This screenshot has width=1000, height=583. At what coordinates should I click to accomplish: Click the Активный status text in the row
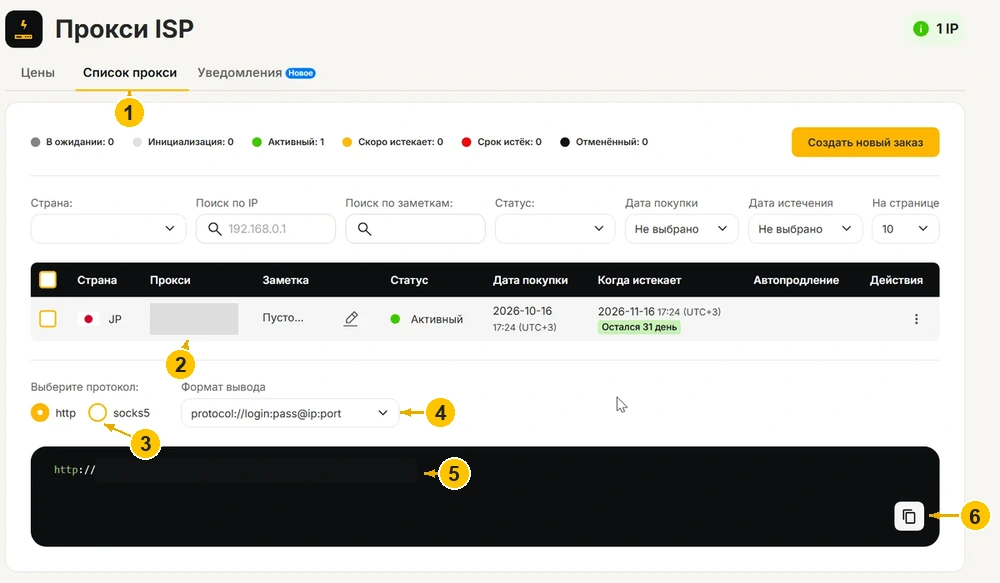[x=437, y=319]
